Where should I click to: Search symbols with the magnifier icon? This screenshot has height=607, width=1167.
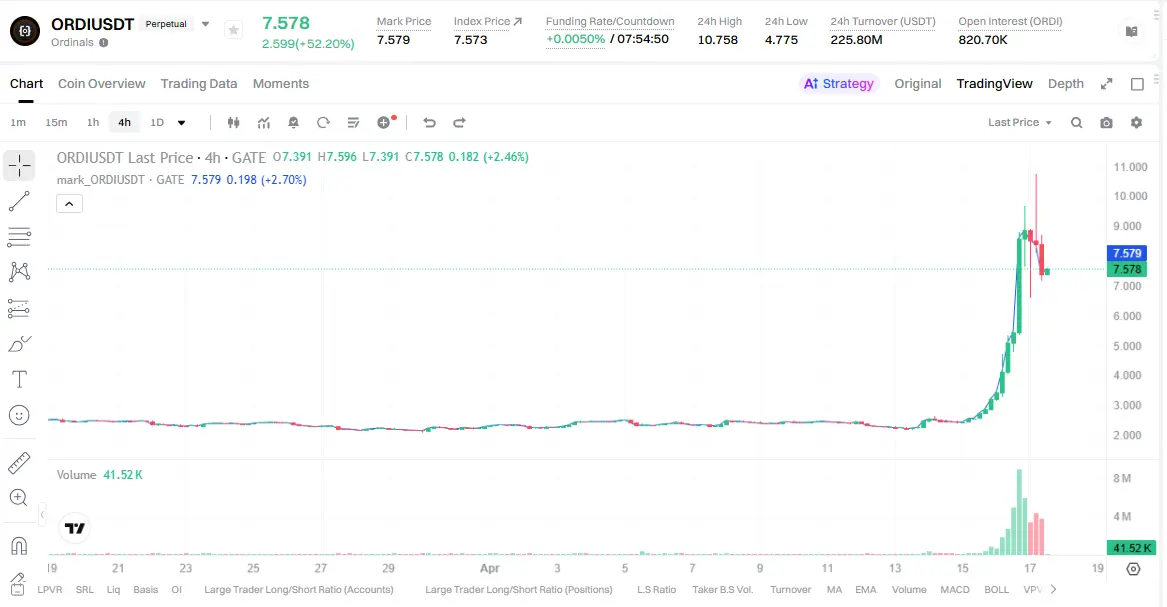tap(1076, 123)
